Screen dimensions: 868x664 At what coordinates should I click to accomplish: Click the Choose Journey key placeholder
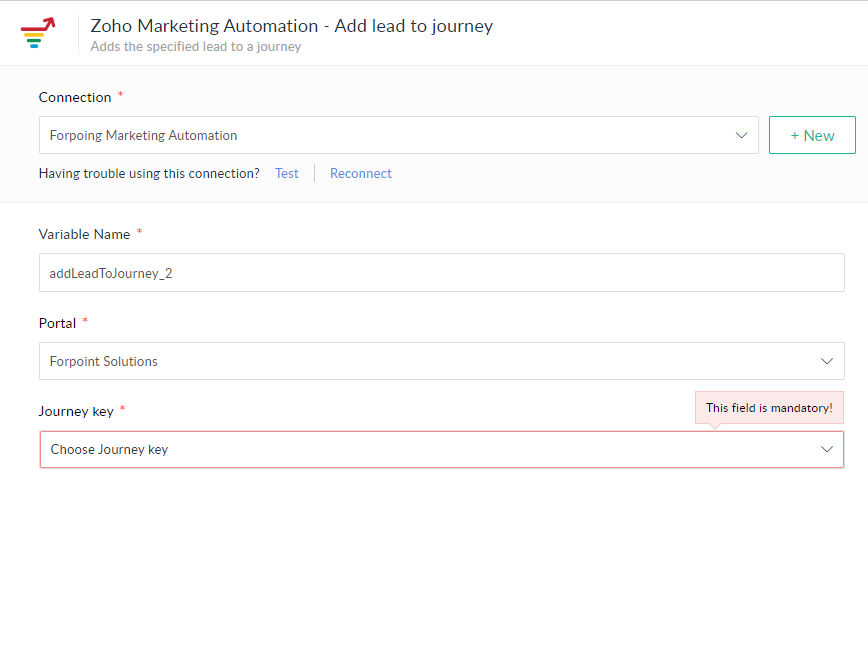(x=110, y=449)
